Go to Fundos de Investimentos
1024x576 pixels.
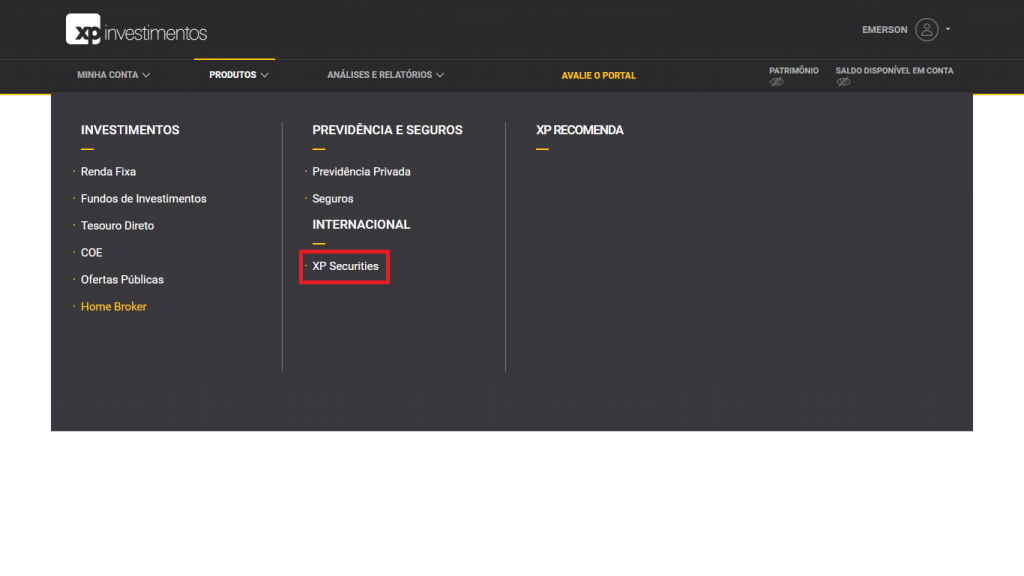pos(144,198)
